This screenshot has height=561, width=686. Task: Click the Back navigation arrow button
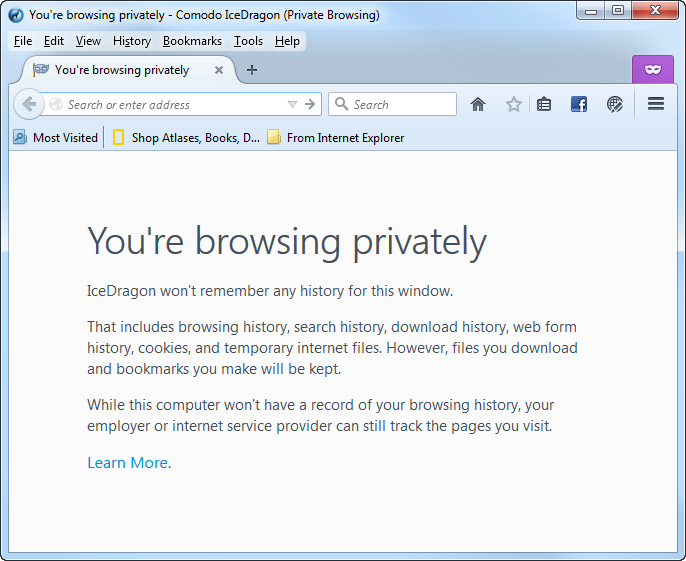pos(29,104)
